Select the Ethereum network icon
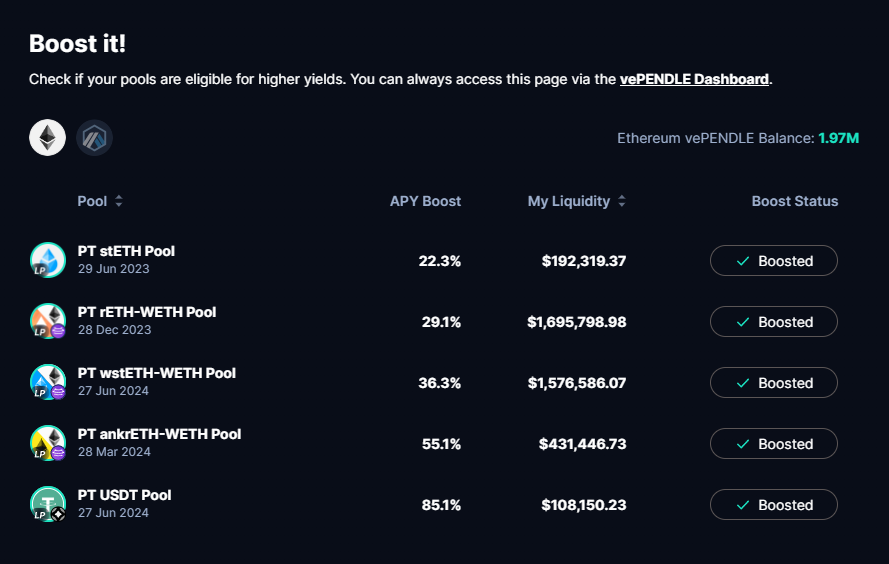889x564 pixels. (47, 137)
